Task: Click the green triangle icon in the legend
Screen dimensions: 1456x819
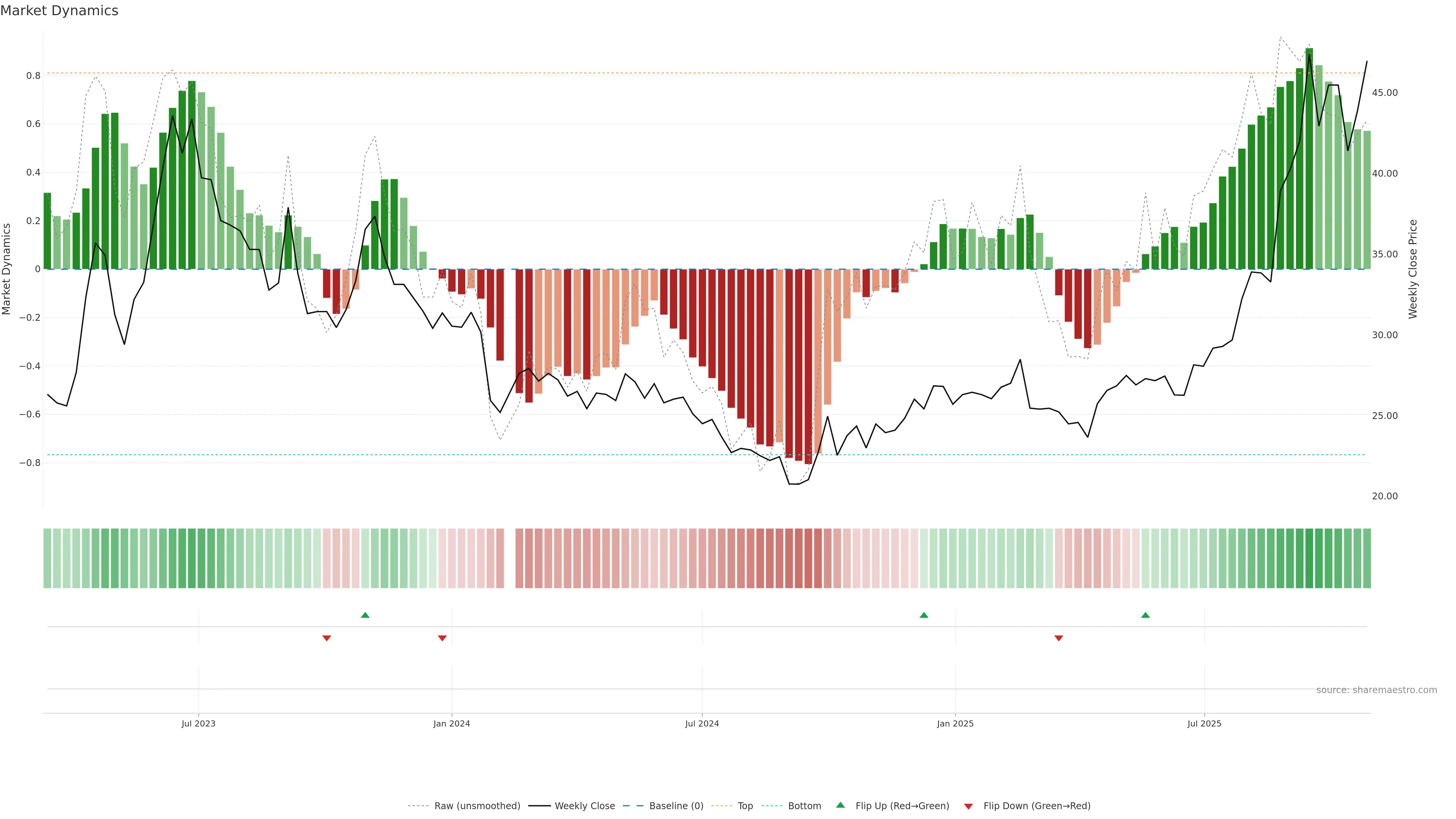Action: (841, 805)
